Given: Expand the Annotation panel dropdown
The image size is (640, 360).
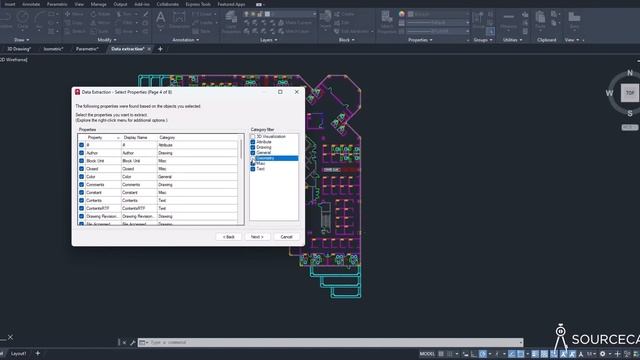Looking at the screenshot, I should pos(186,40).
